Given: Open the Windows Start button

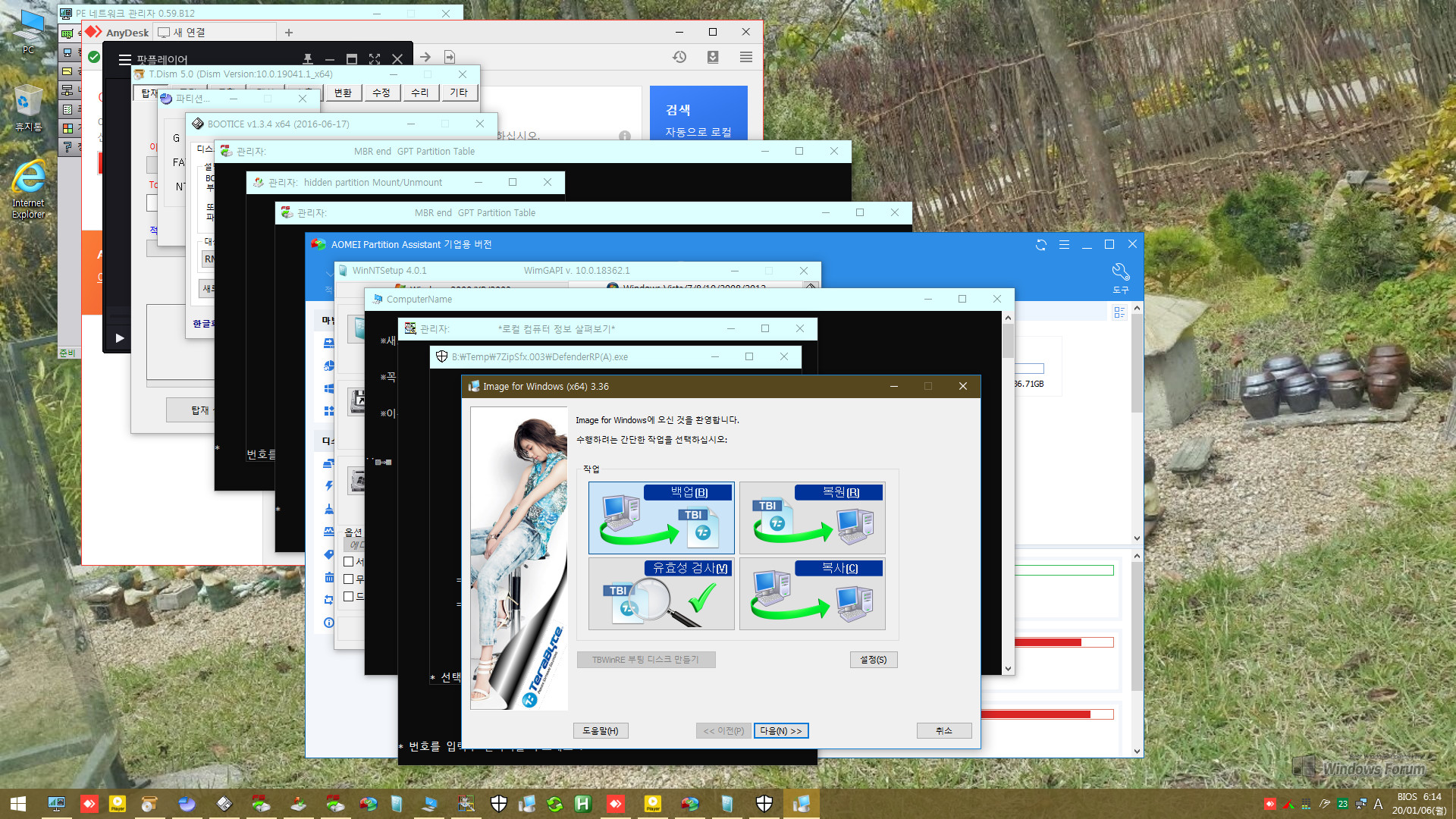Looking at the screenshot, I should tap(18, 804).
